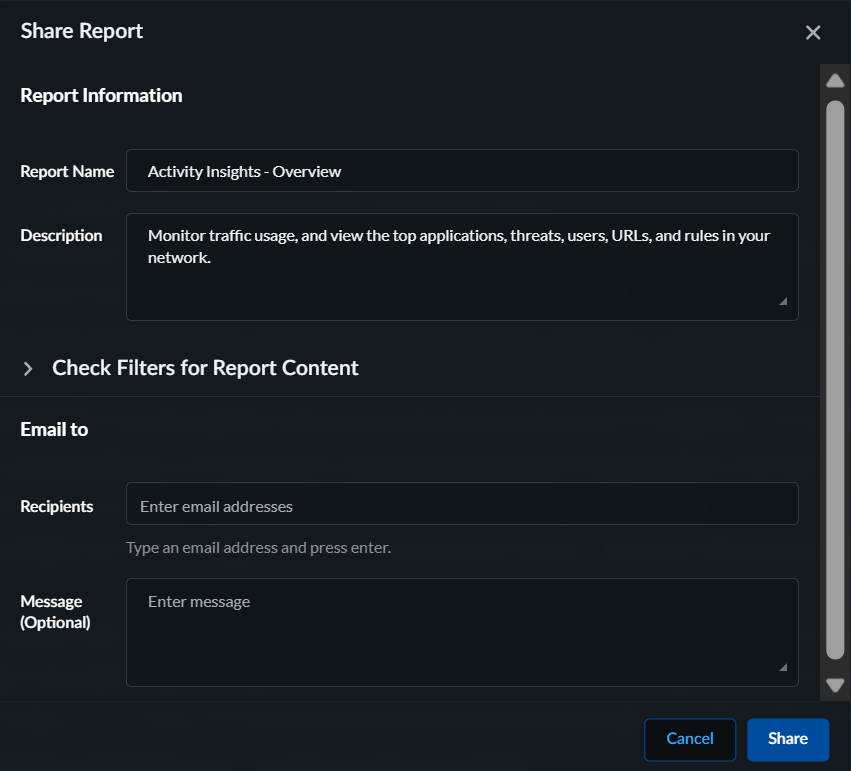Click the Message (Optional) label
The width and height of the screenshot is (851, 771).
coord(55,612)
